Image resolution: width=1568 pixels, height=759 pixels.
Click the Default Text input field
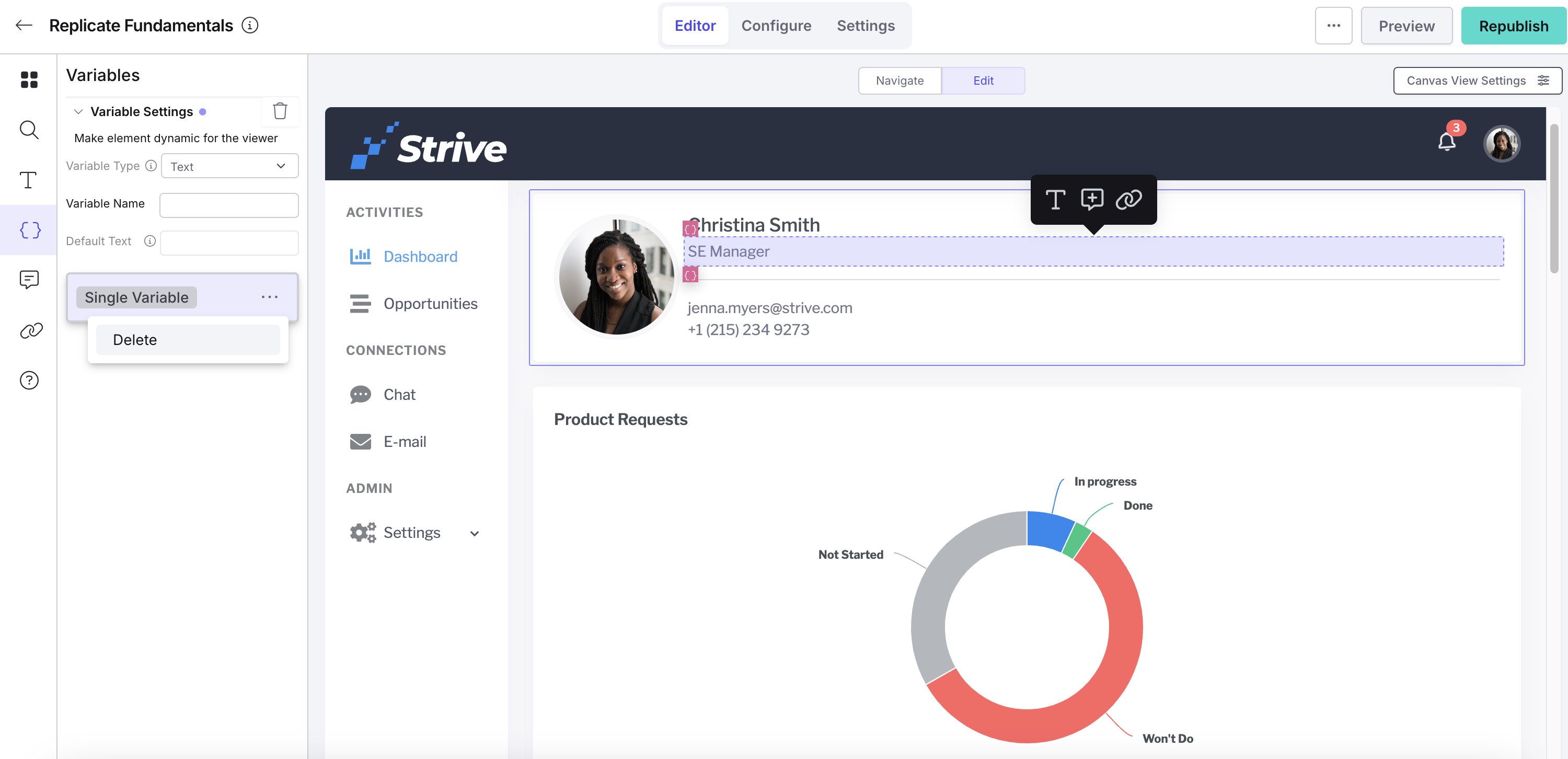[x=229, y=243]
